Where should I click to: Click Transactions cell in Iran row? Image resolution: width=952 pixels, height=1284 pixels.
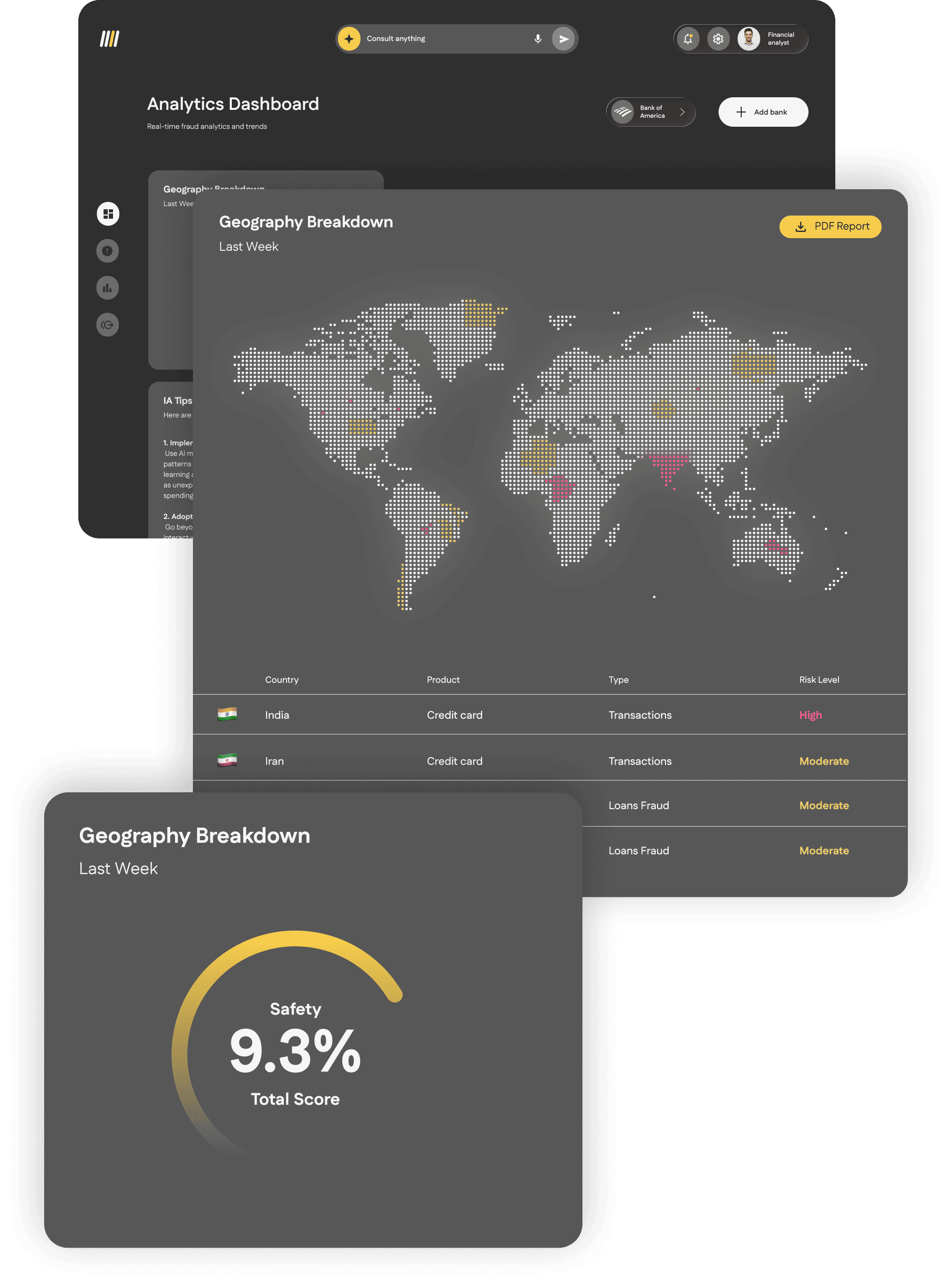click(640, 761)
